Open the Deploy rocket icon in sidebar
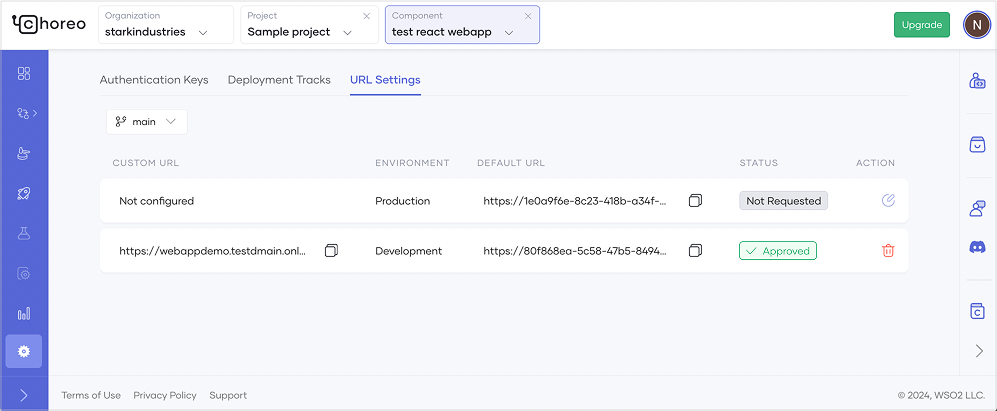 24,193
